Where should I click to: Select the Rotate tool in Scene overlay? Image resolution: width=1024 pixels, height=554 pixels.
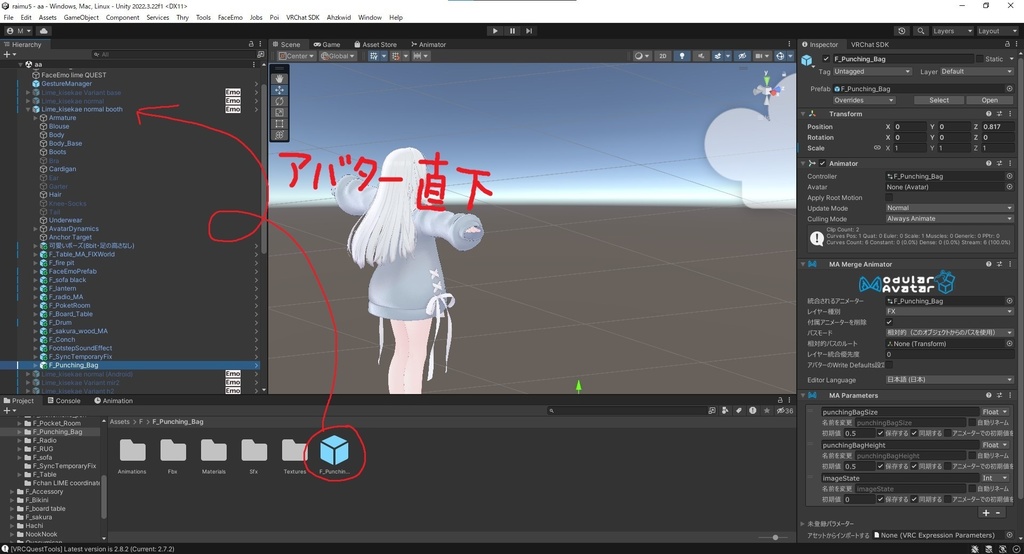pos(280,101)
